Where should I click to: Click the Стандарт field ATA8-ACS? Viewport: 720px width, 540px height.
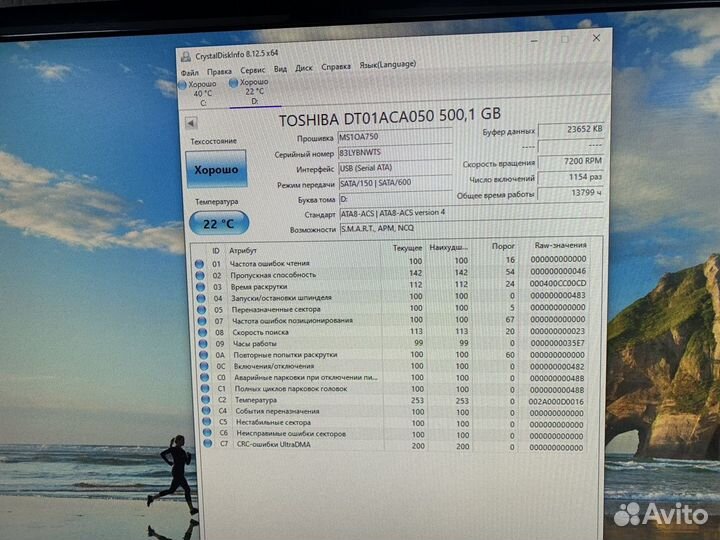coord(471,213)
